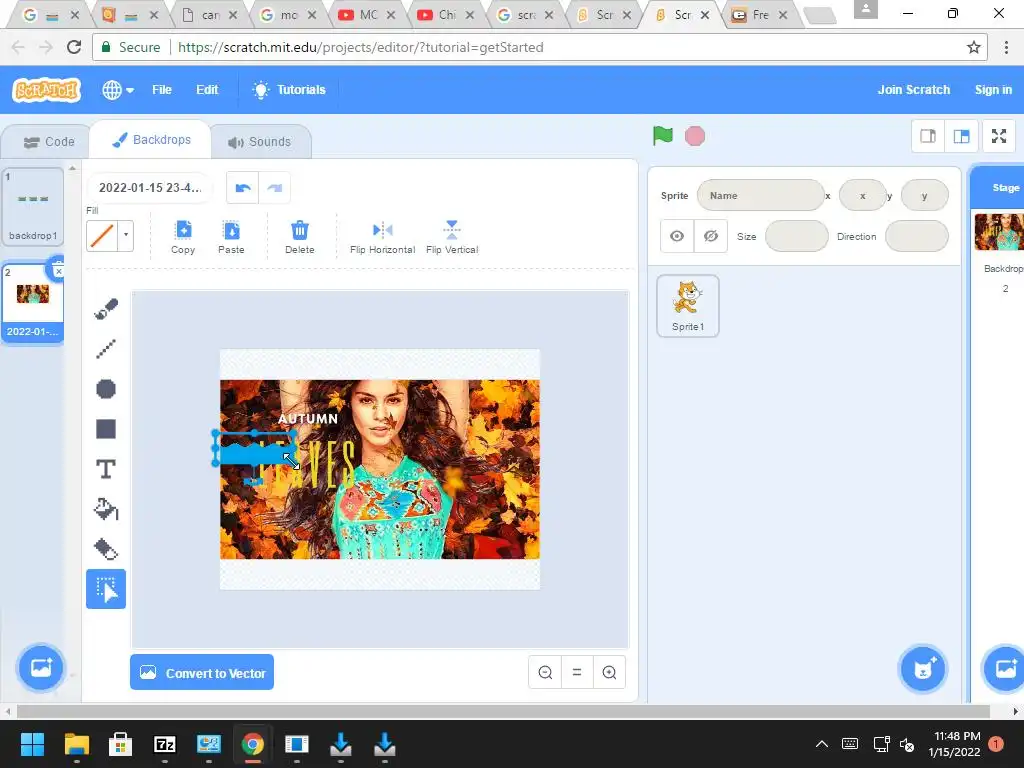Enter full screen stage mode
1024x768 pixels.
coord(999,136)
